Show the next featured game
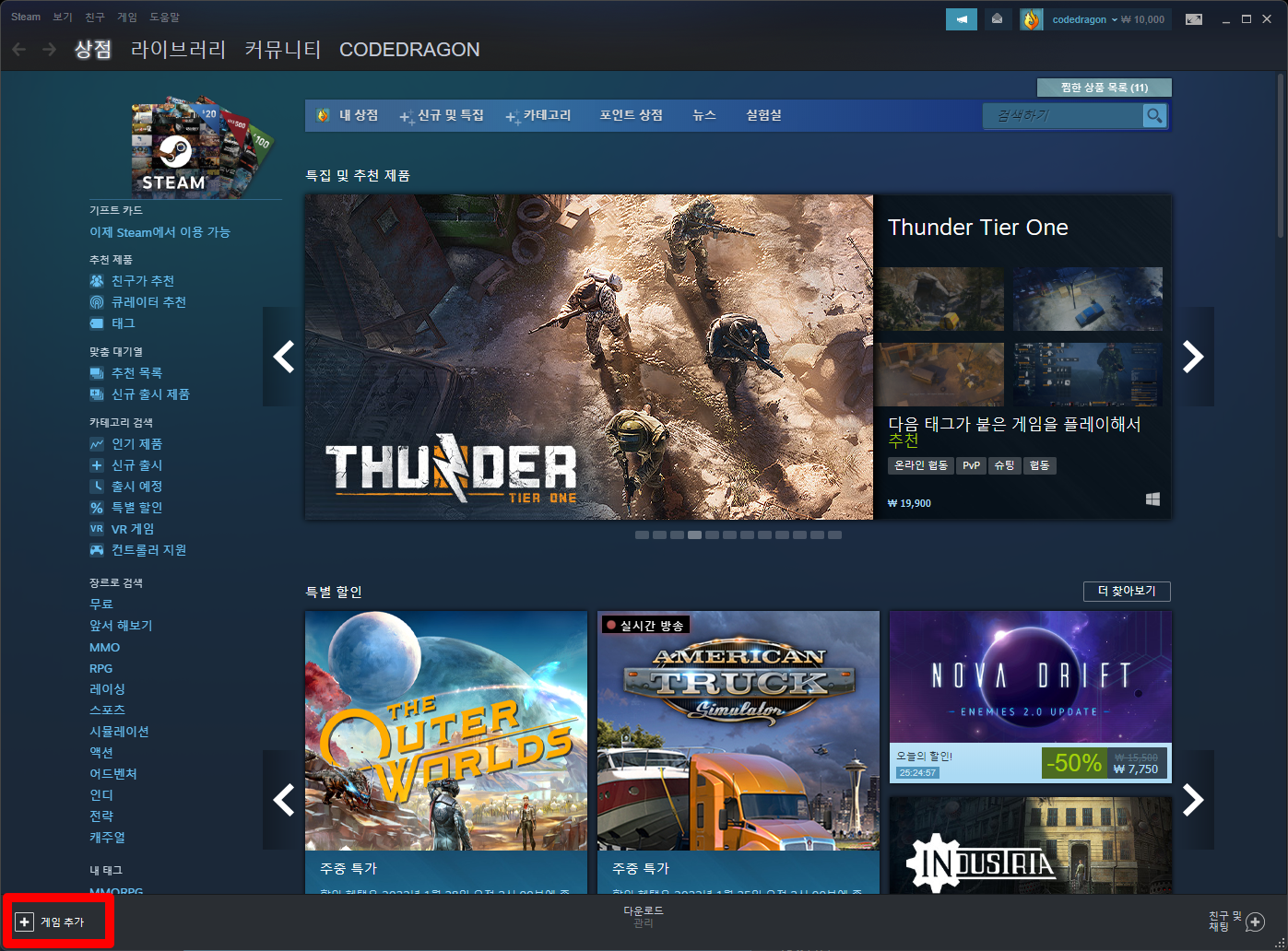This screenshot has width=1288, height=951. 1193,357
